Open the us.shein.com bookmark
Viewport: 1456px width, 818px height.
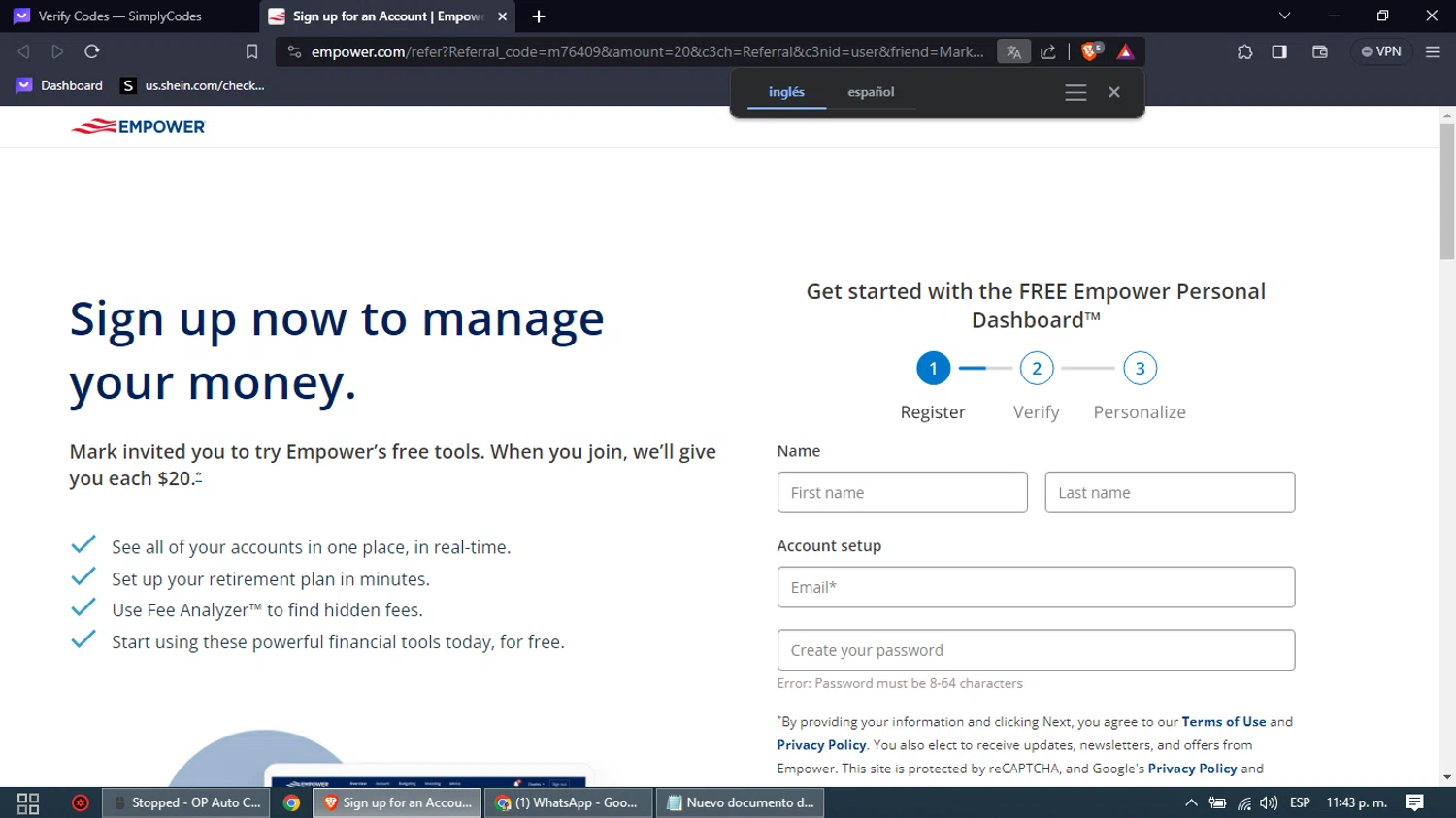click(192, 85)
